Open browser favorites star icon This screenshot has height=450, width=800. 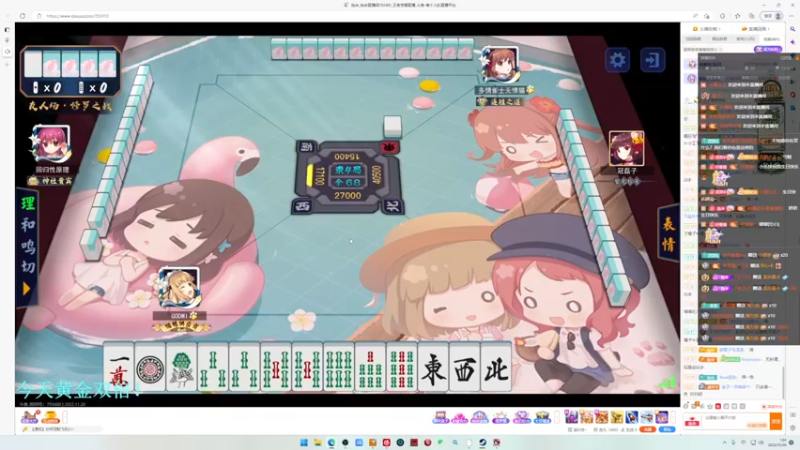(738, 16)
